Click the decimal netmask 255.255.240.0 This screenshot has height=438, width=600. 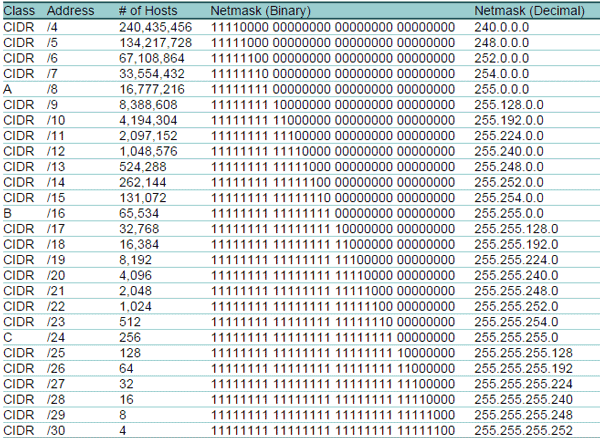click(515, 276)
